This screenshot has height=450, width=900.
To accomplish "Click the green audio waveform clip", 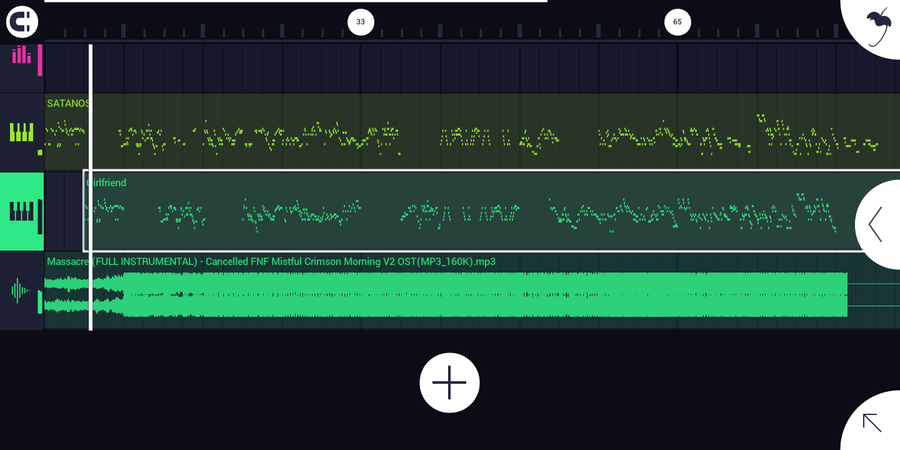I will [445, 294].
